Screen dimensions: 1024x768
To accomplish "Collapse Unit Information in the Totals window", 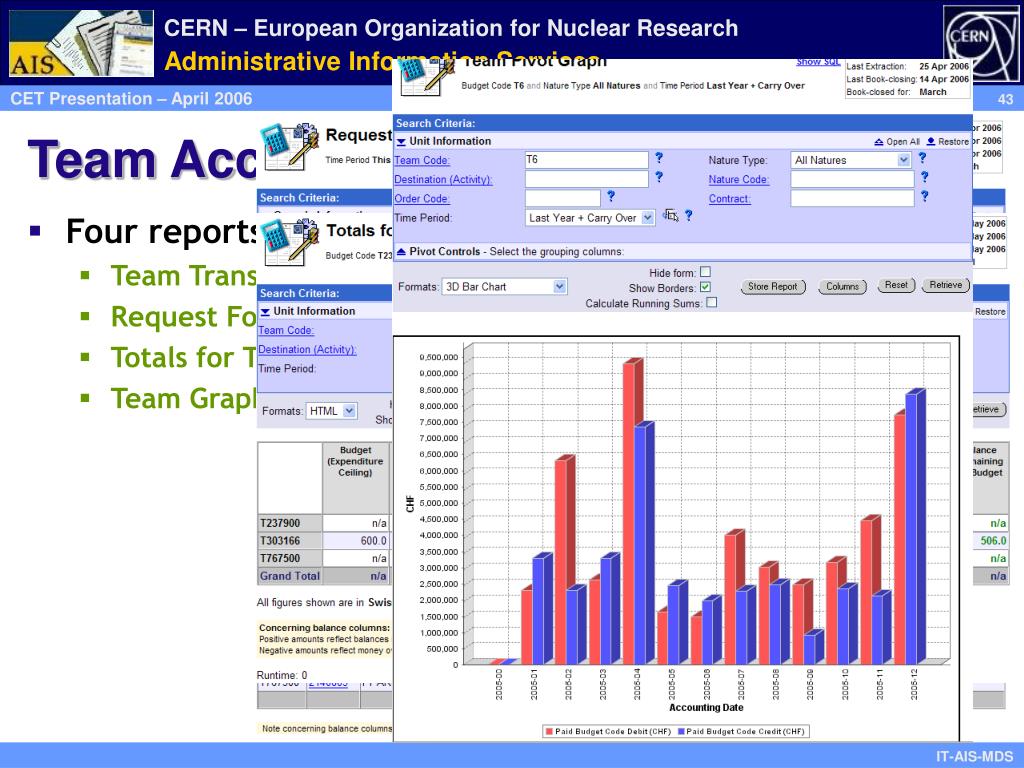I will pos(265,312).
